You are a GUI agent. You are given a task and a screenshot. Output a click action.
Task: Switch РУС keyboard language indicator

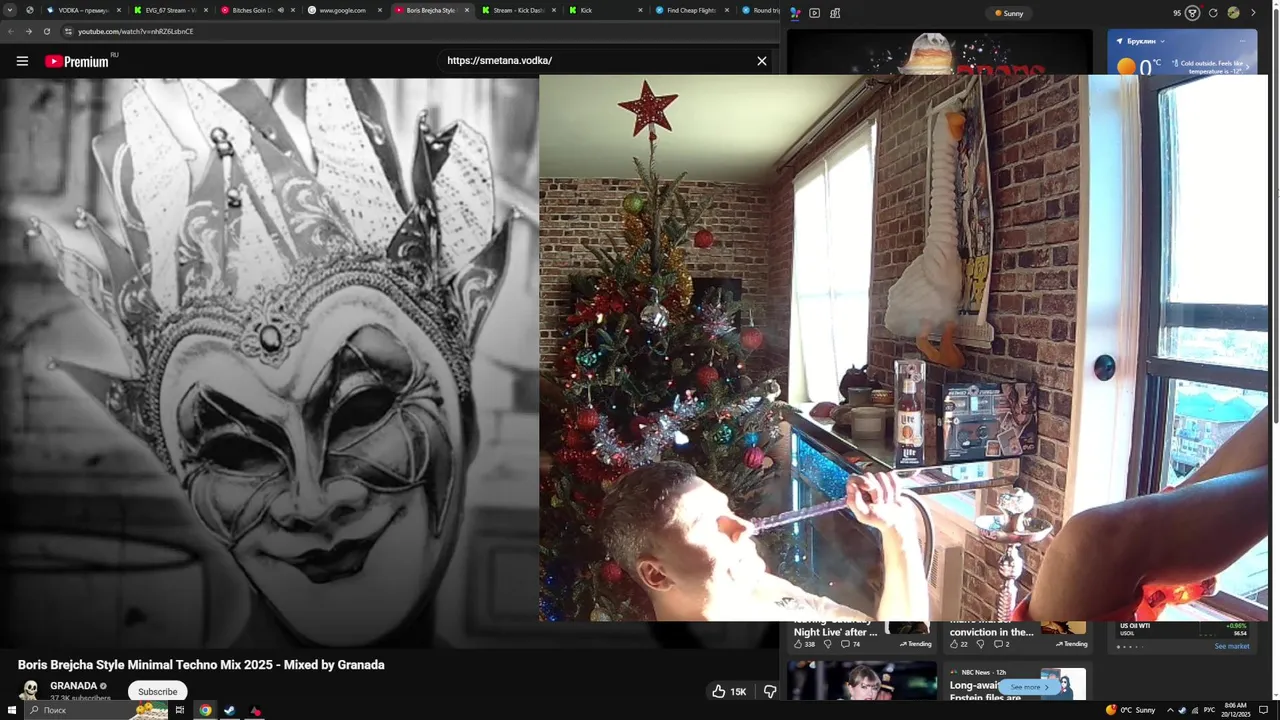[1209, 710]
